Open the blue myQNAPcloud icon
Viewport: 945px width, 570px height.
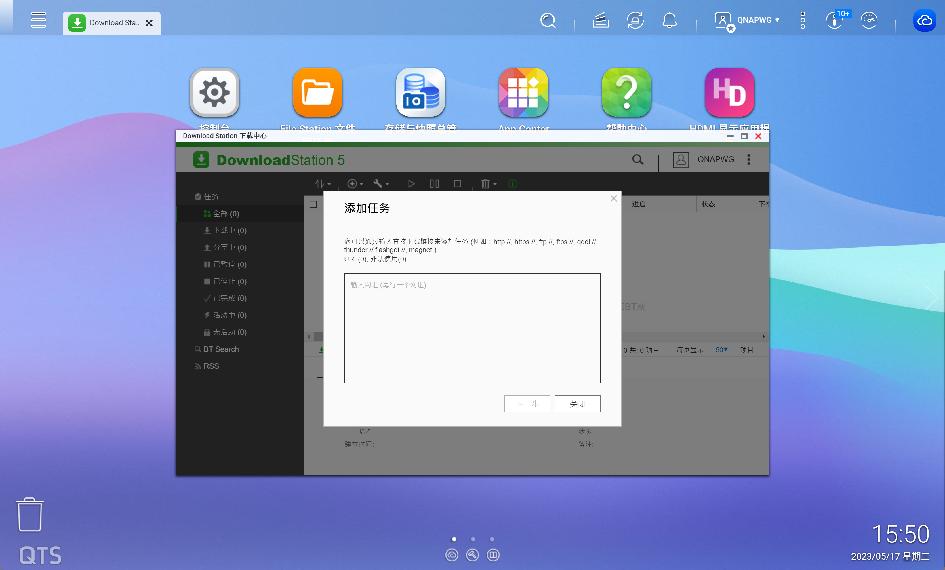coord(925,20)
